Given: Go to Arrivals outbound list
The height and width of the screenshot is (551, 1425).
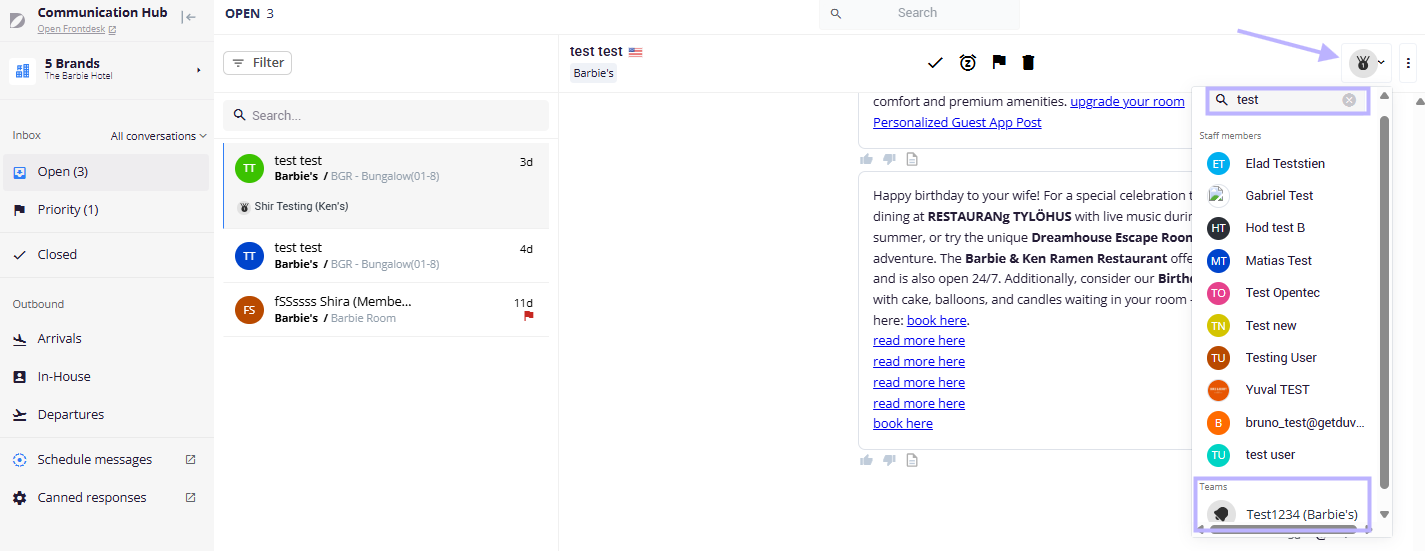Looking at the screenshot, I should [106, 339].
